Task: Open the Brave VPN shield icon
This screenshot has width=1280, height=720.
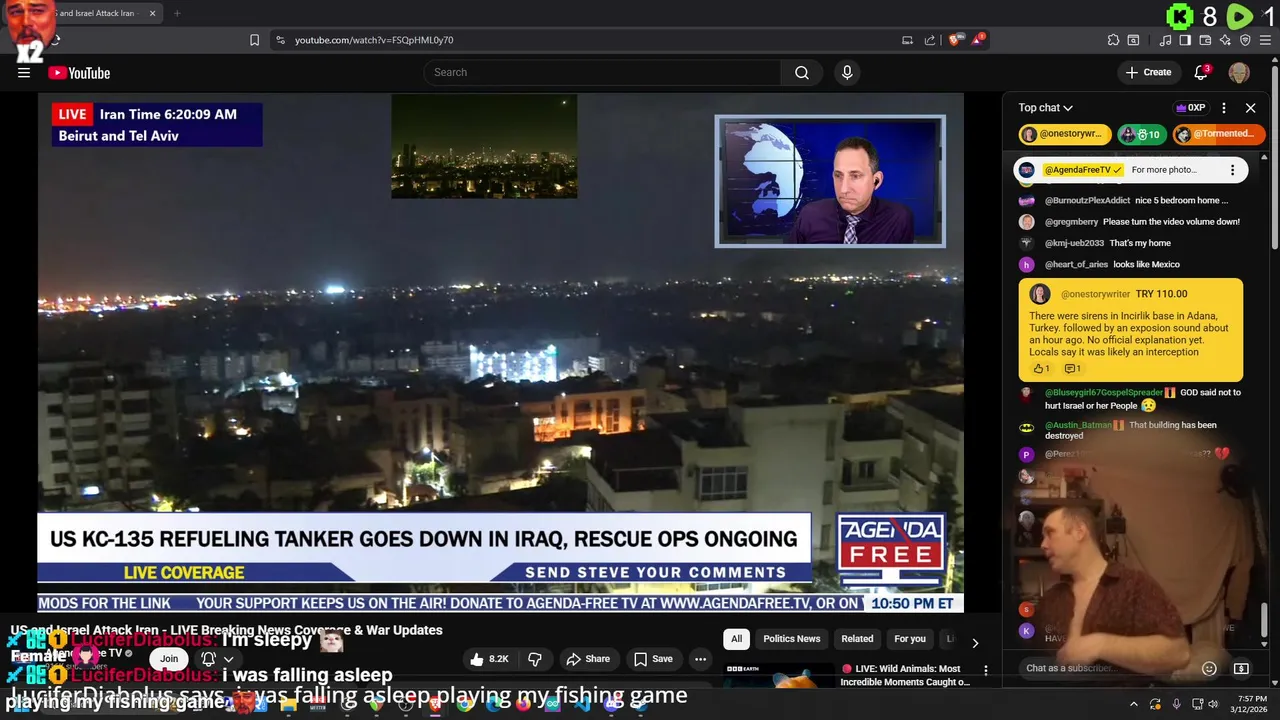Action: click(x=1245, y=40)
